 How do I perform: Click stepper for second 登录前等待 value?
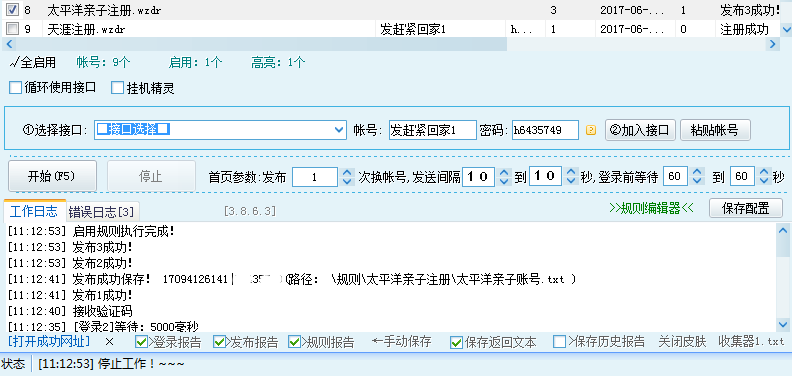(x=763, y=176)
